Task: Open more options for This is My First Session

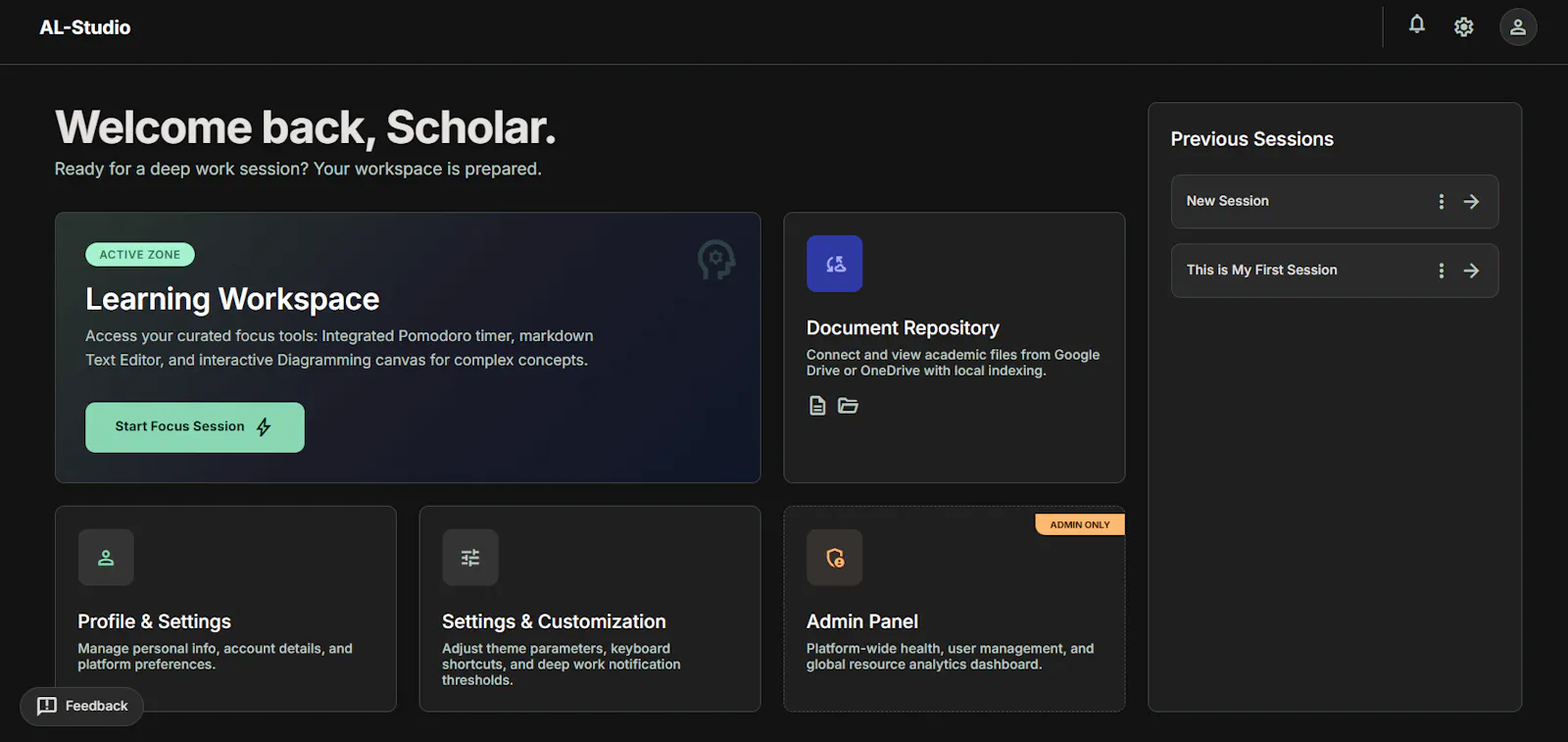Action: tap(1441, 271)
